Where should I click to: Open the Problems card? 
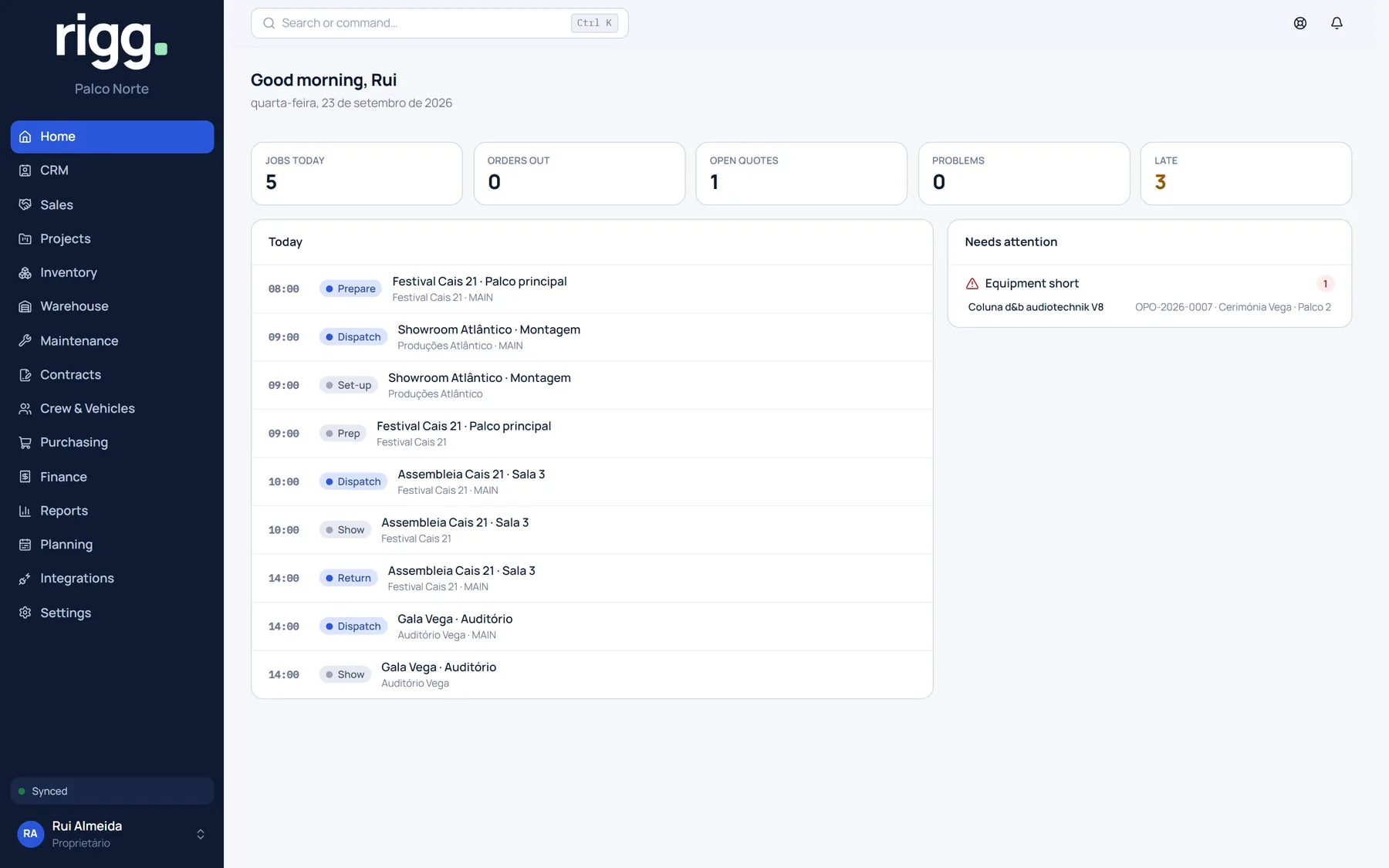coord(1024,174)
